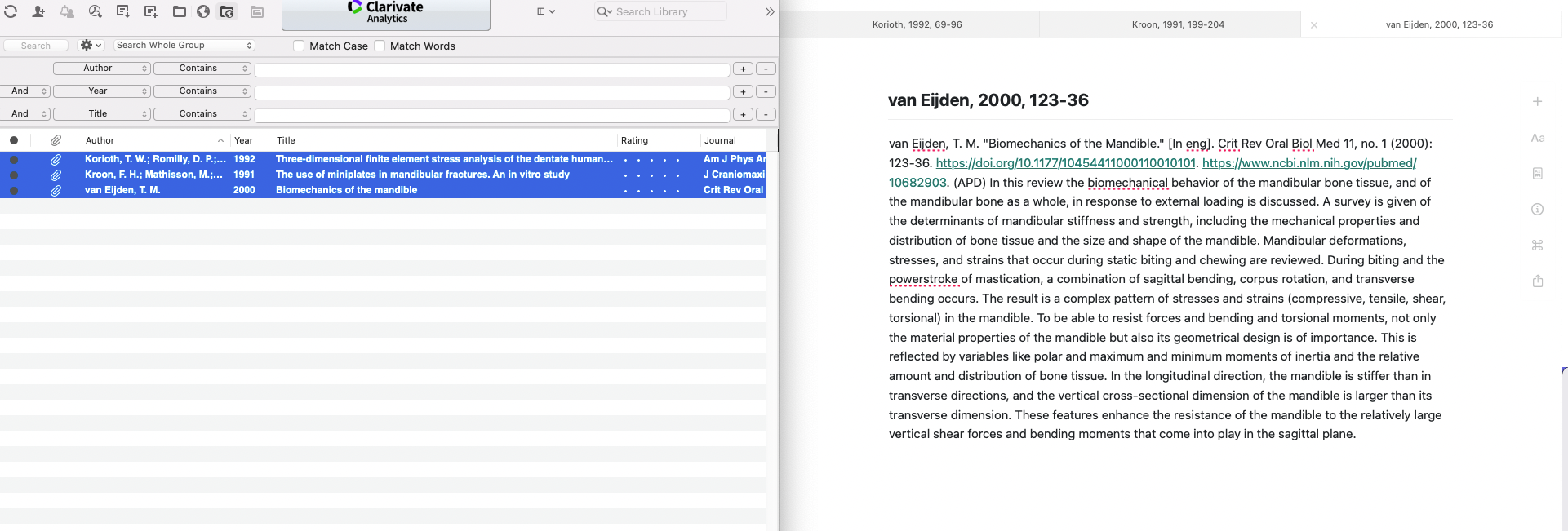1568x531 pixels.
Task: Enable the Match Words checkbox
Action: [x=380, y=46]
